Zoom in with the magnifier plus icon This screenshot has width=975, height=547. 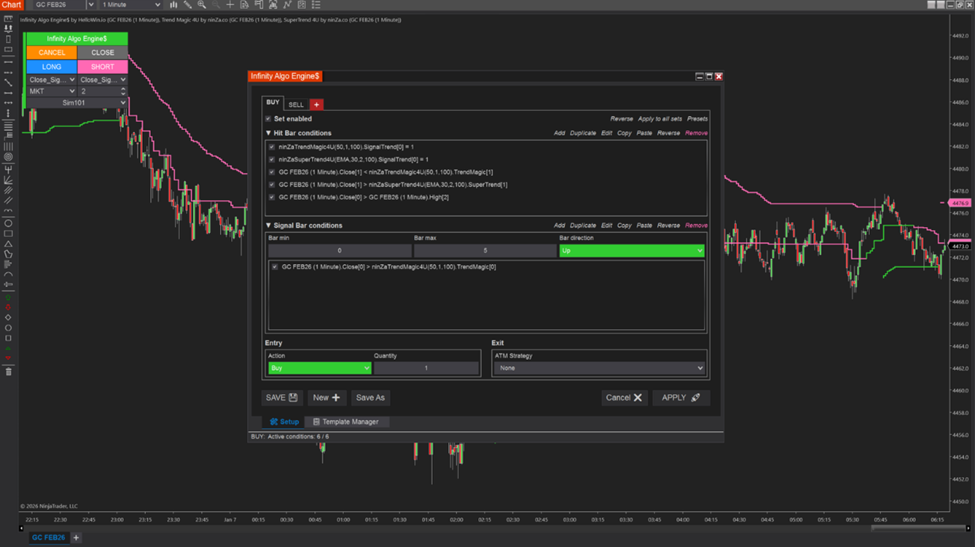point(201,4)
